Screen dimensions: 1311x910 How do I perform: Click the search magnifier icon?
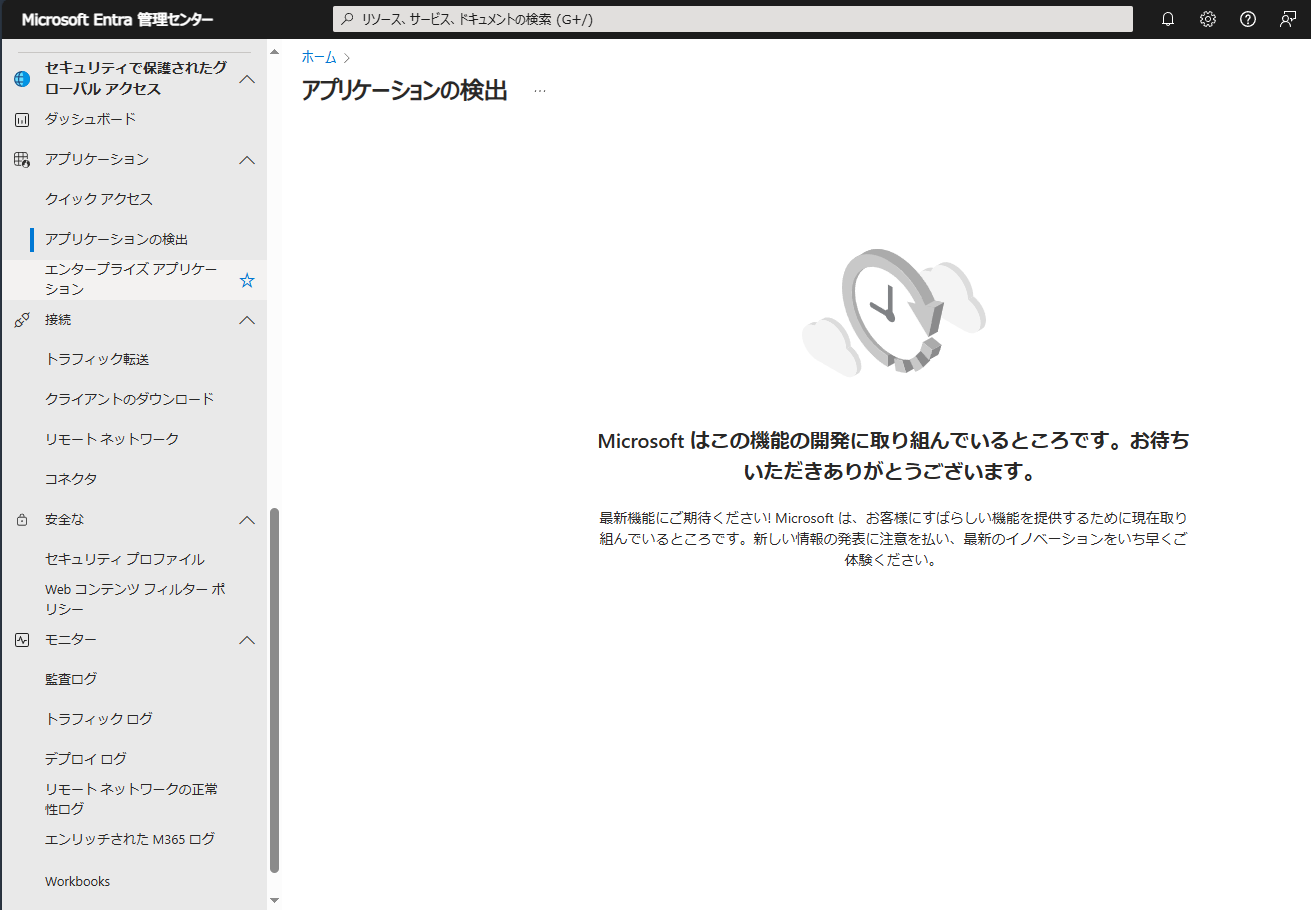pyautogui.click(x=347, y=19)
